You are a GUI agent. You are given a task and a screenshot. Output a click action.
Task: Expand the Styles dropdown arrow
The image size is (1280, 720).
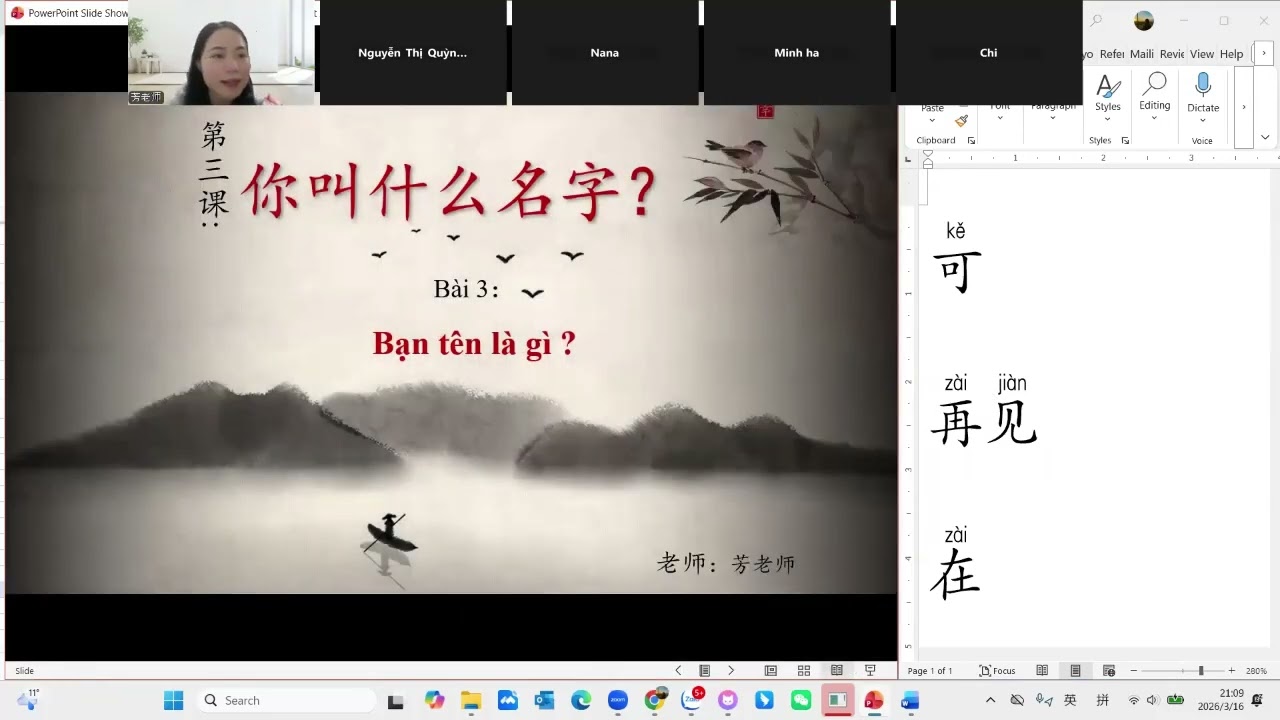click(x=1107, y=119)
